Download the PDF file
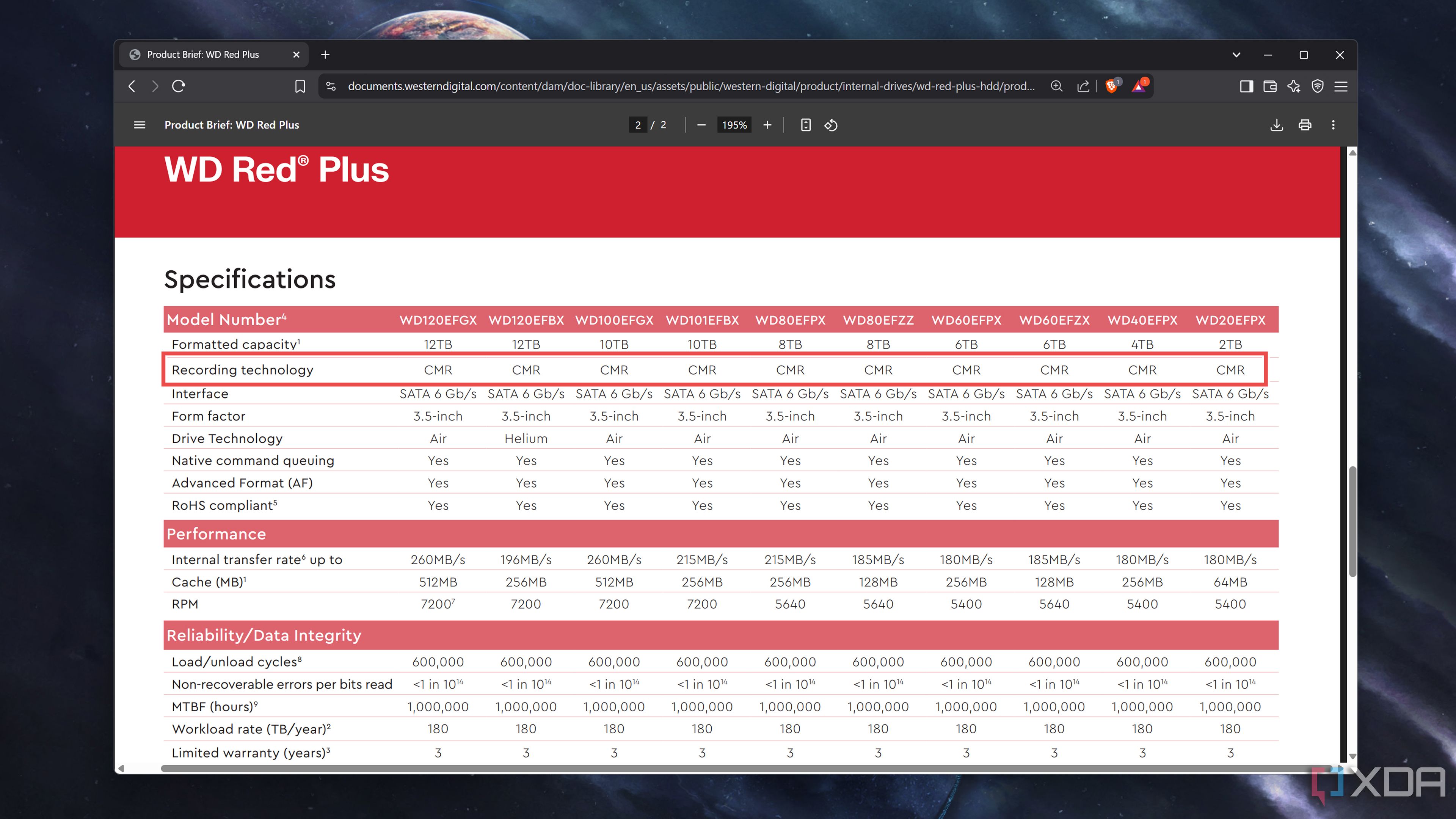Screen dimensions: 1456x819 [x=1277, y=125]
